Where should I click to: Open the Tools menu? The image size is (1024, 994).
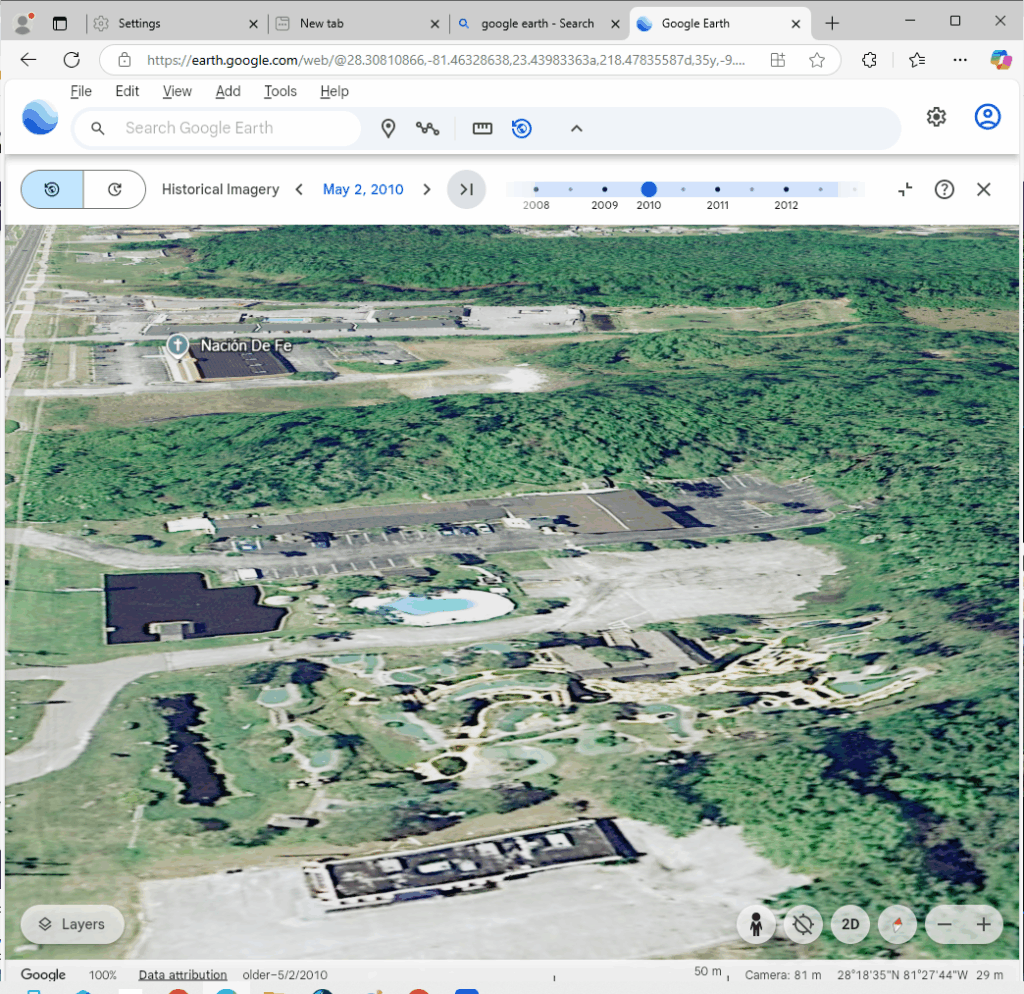tap(280, 91)
